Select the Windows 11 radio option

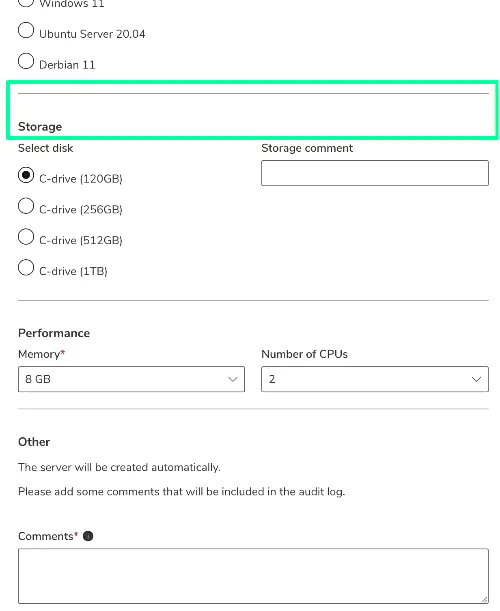[26, 2]
